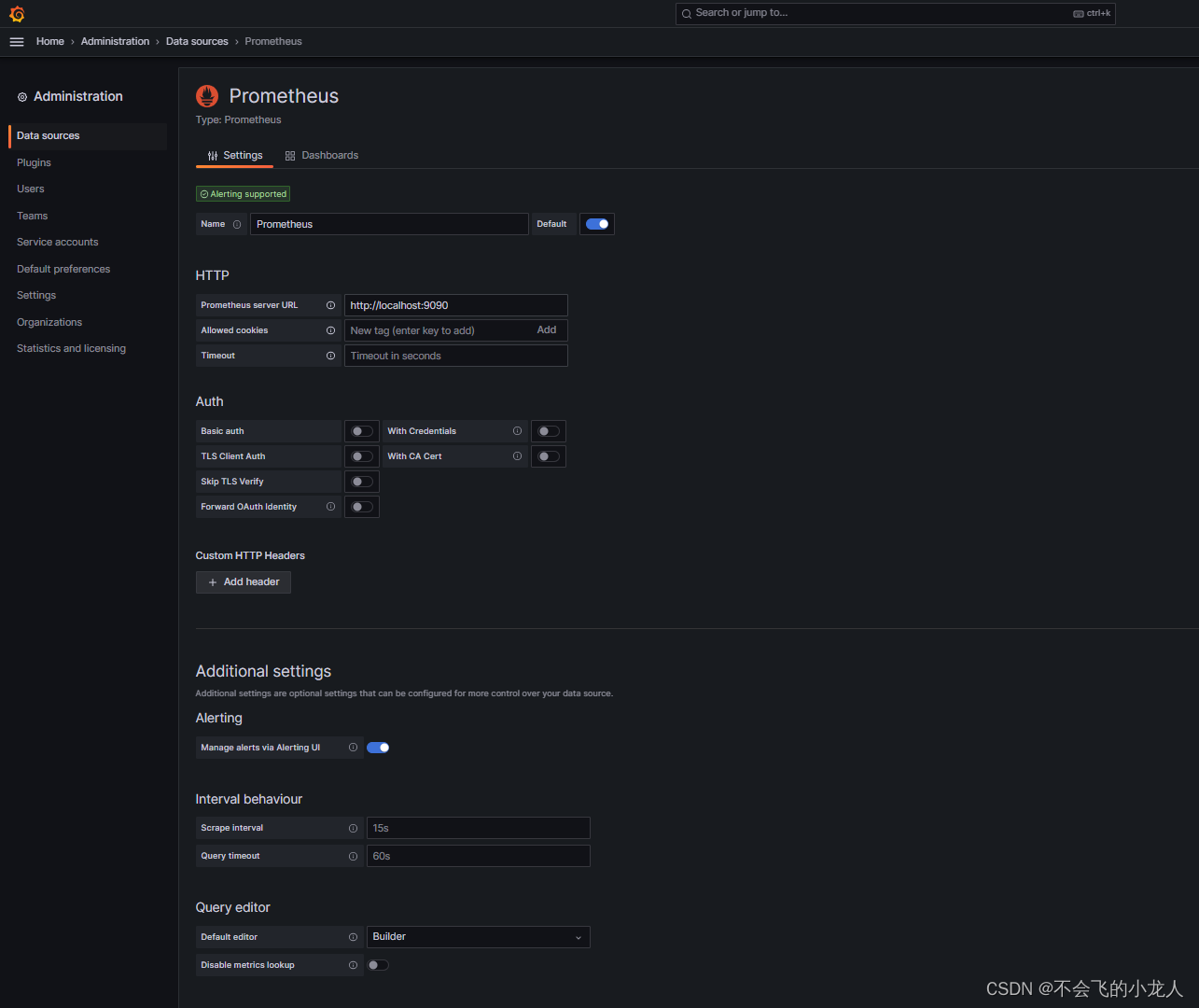Open Users in the sidebar
The image size is (1199, 1008).
point(31,189)
